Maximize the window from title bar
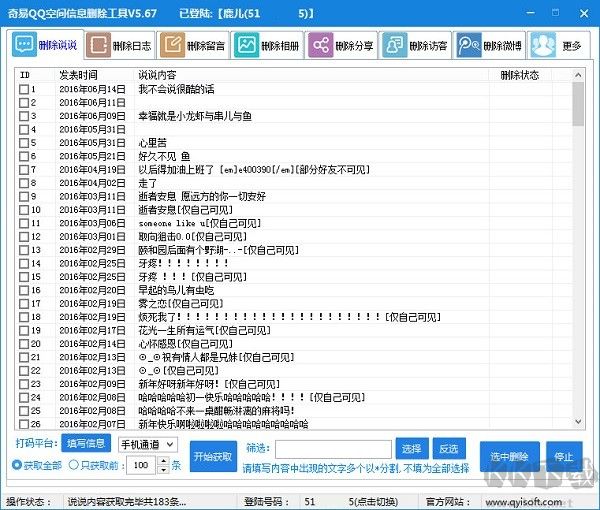 pos(556,13)
